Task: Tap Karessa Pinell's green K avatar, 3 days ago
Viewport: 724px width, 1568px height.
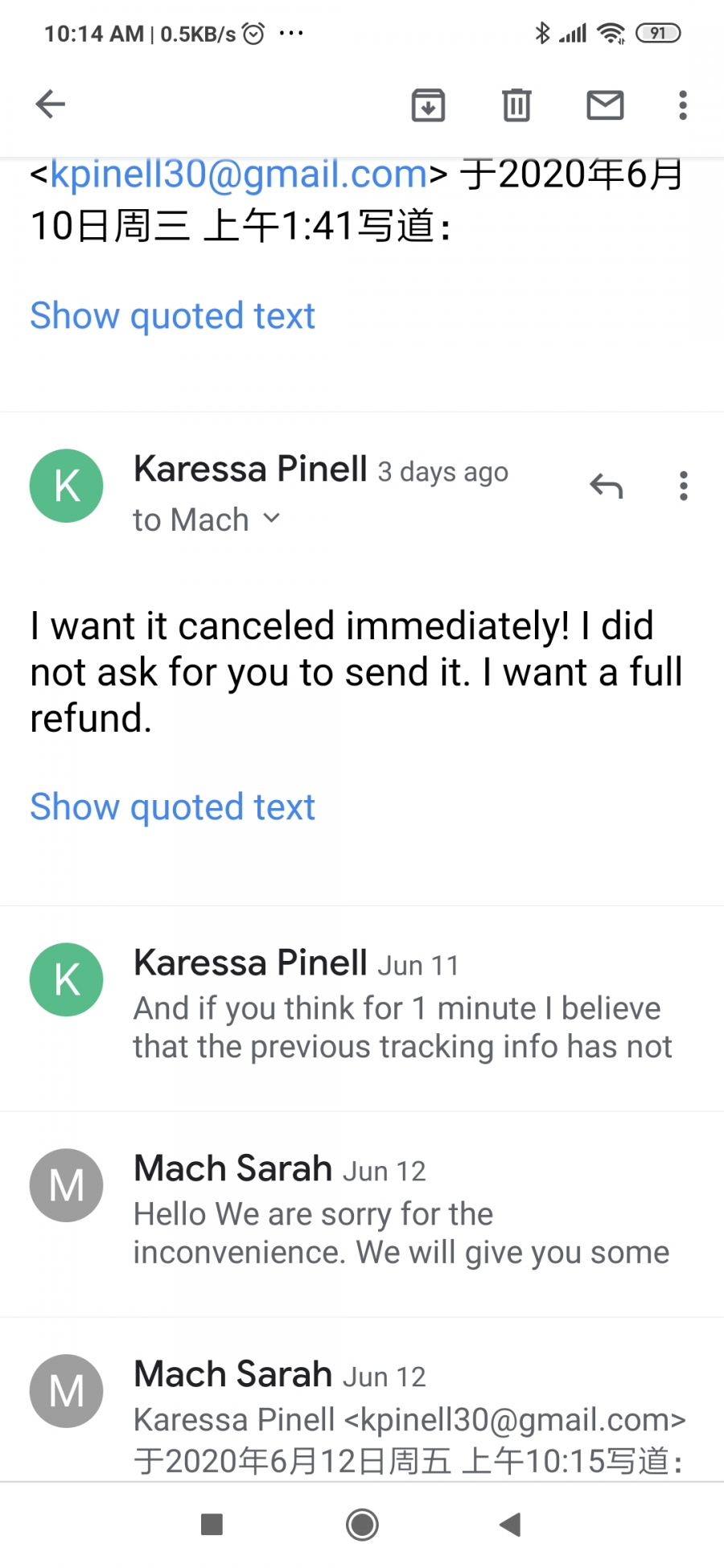Action: click(x=67, y=486)
